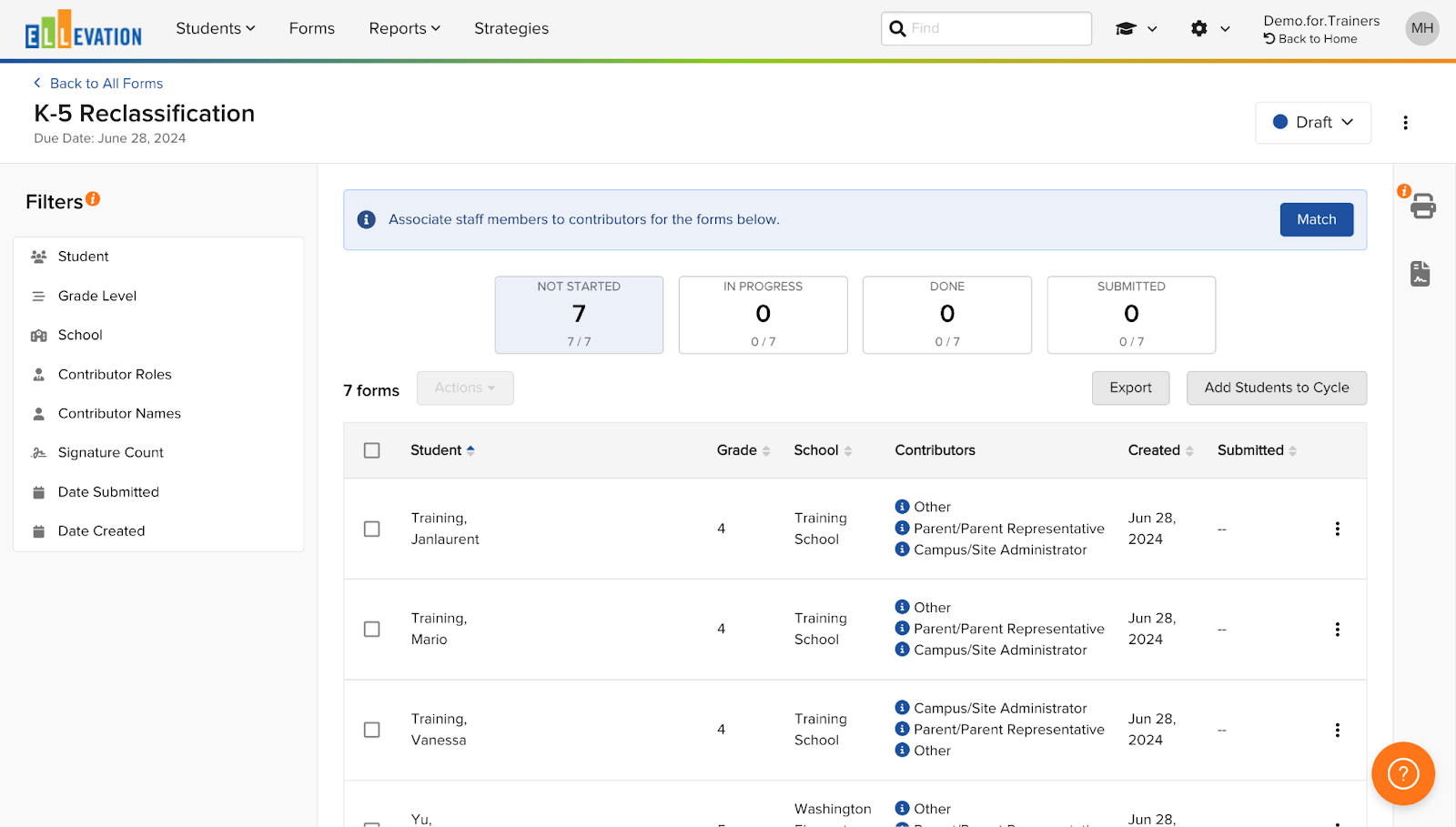This screenshot has height=827, width=1456.
Task: Click the info icon next to Filters
Action: coord(93,198)
